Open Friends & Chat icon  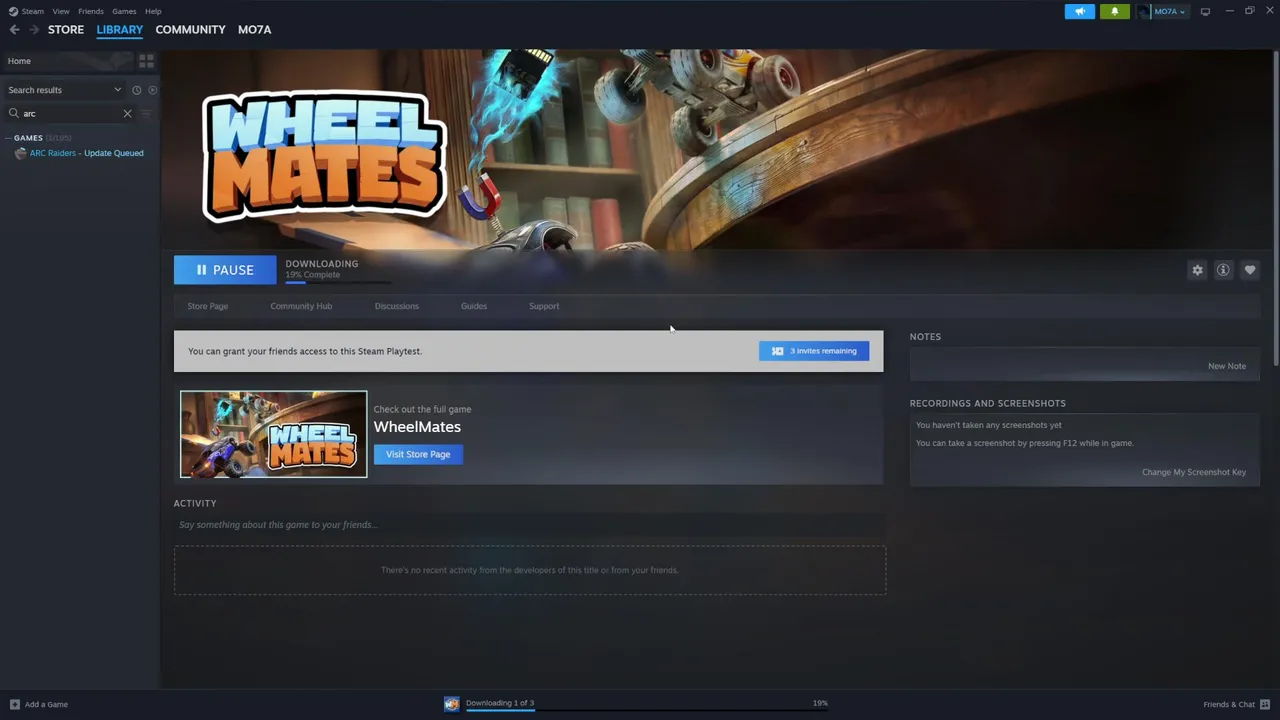click(1265, 704)
